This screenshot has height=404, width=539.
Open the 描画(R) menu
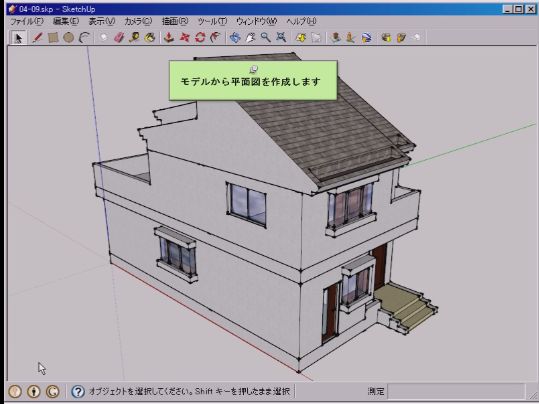(175, 21)
